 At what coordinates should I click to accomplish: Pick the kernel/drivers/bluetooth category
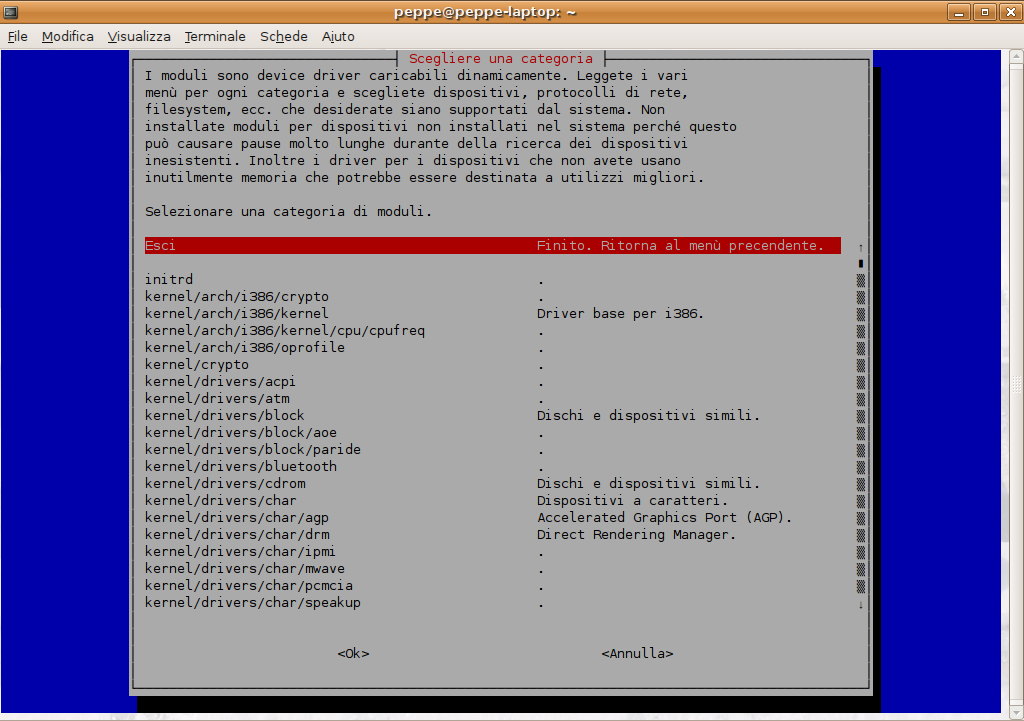pyautogui.click(x=240, y=467)
